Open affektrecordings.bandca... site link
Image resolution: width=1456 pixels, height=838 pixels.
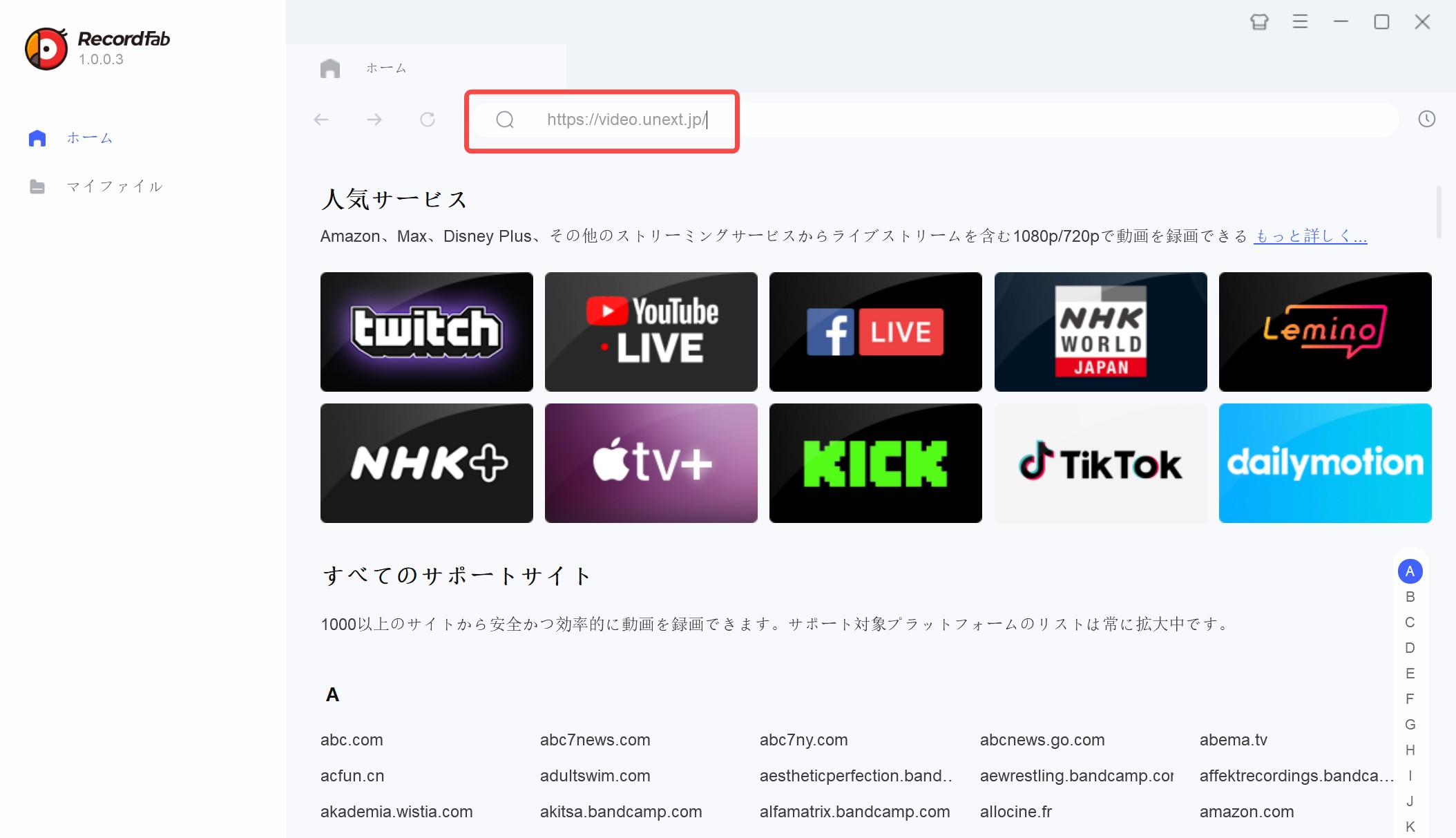[x=1296, y=776]
